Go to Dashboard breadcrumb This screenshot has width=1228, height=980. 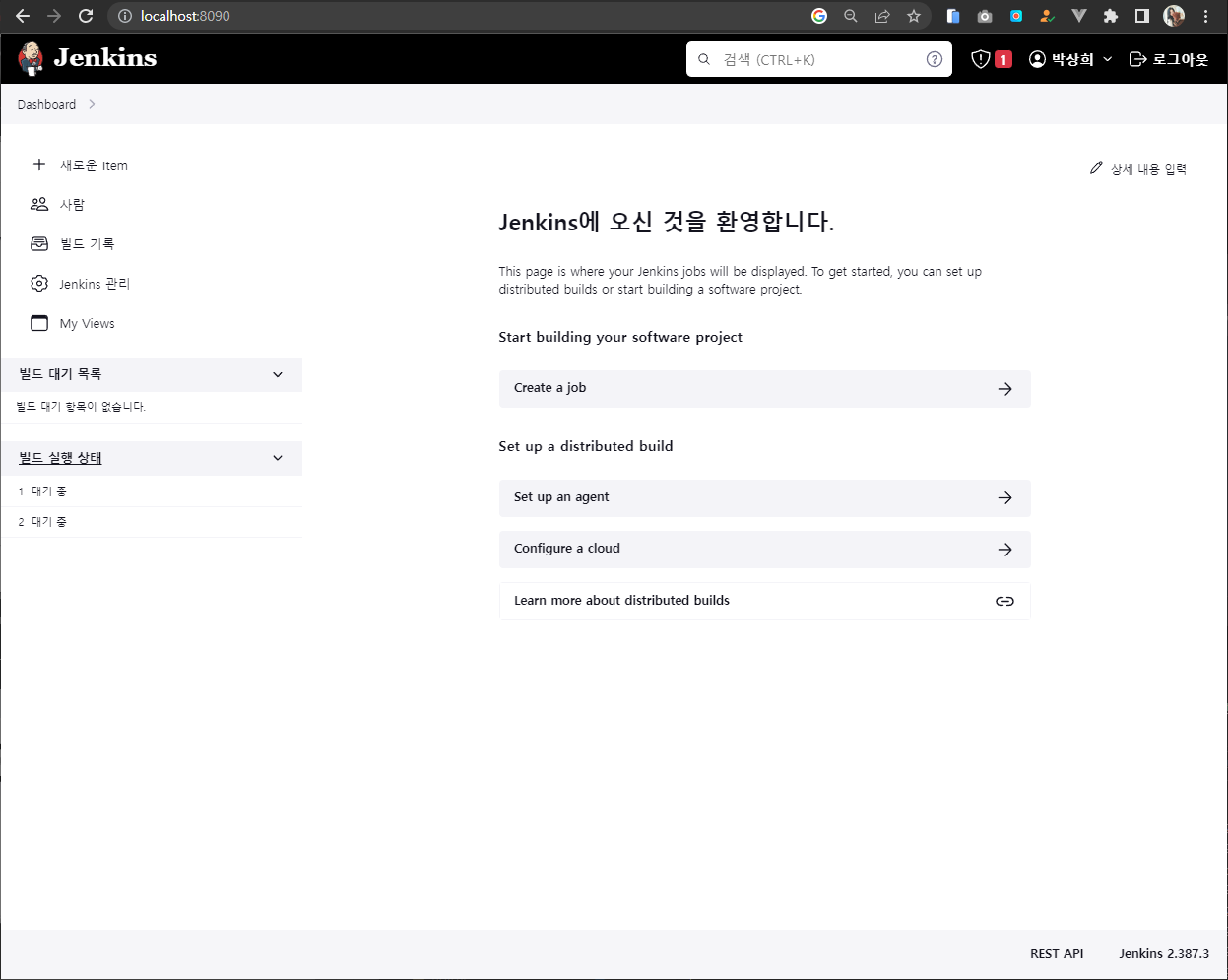point(46,104)
